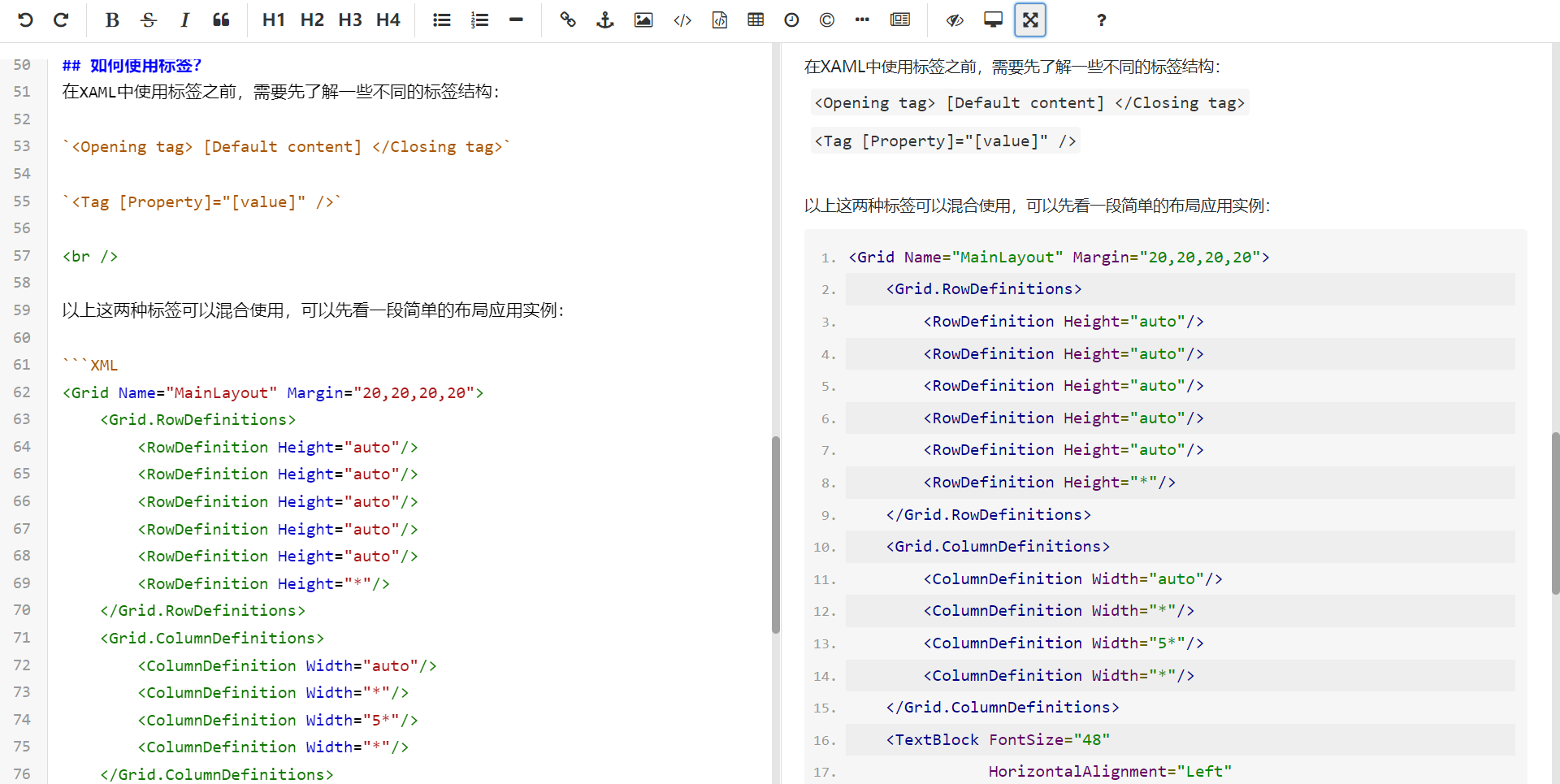Click line number 64 in the editor gutter

tap(22, 447)
